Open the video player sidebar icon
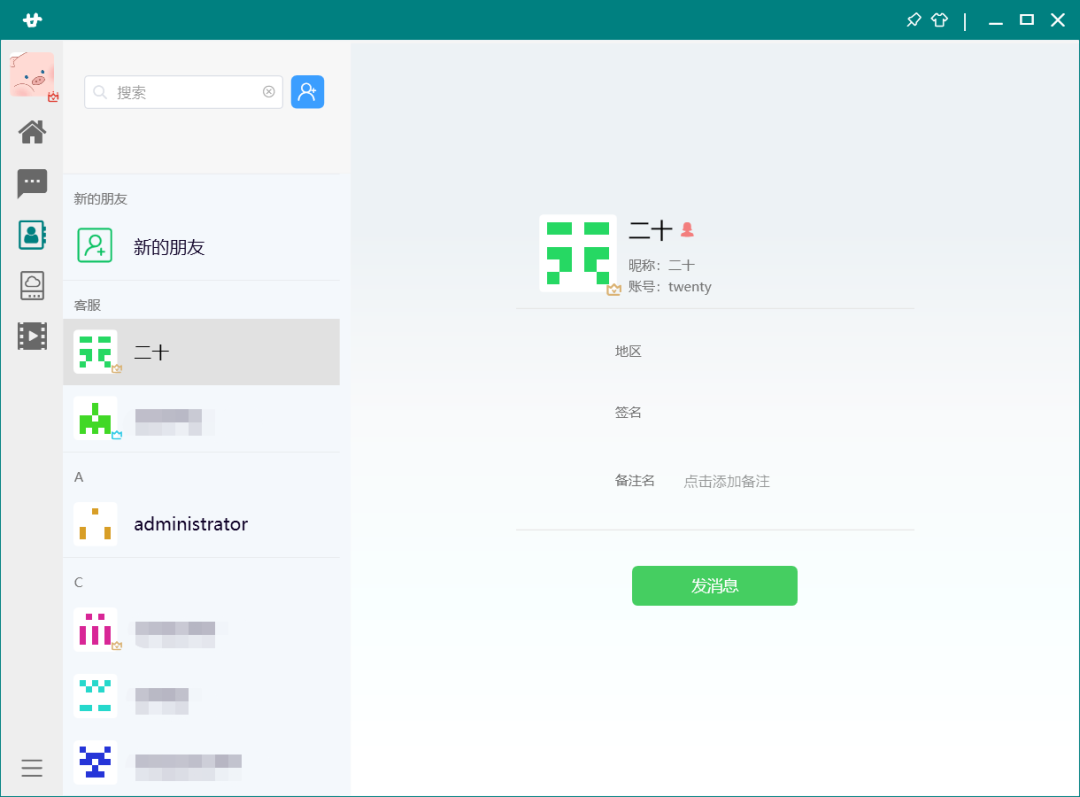 [32, 336]
